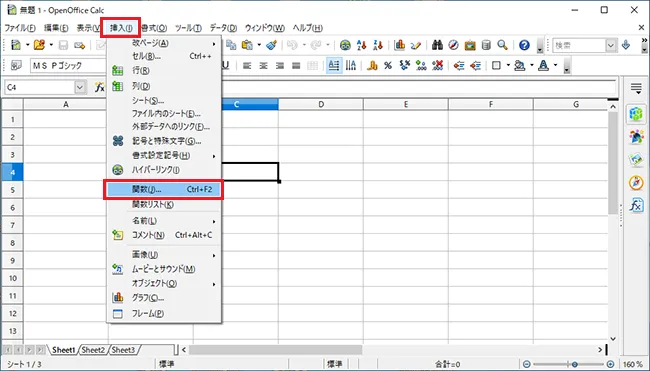Apply percent number format icon

[x=388, y=65]
